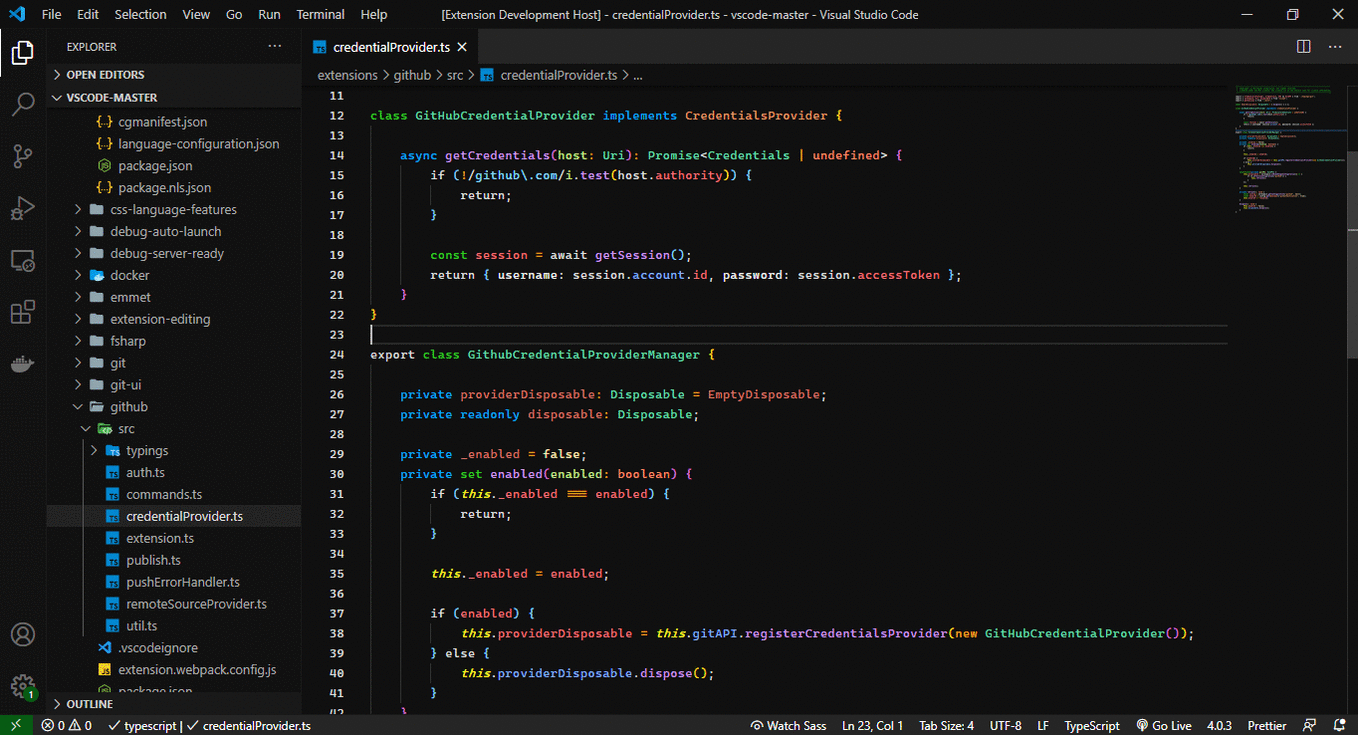Open the Accounts menu icon
The height and width of the screenshot is (735, 1359).
coord(22,635)
